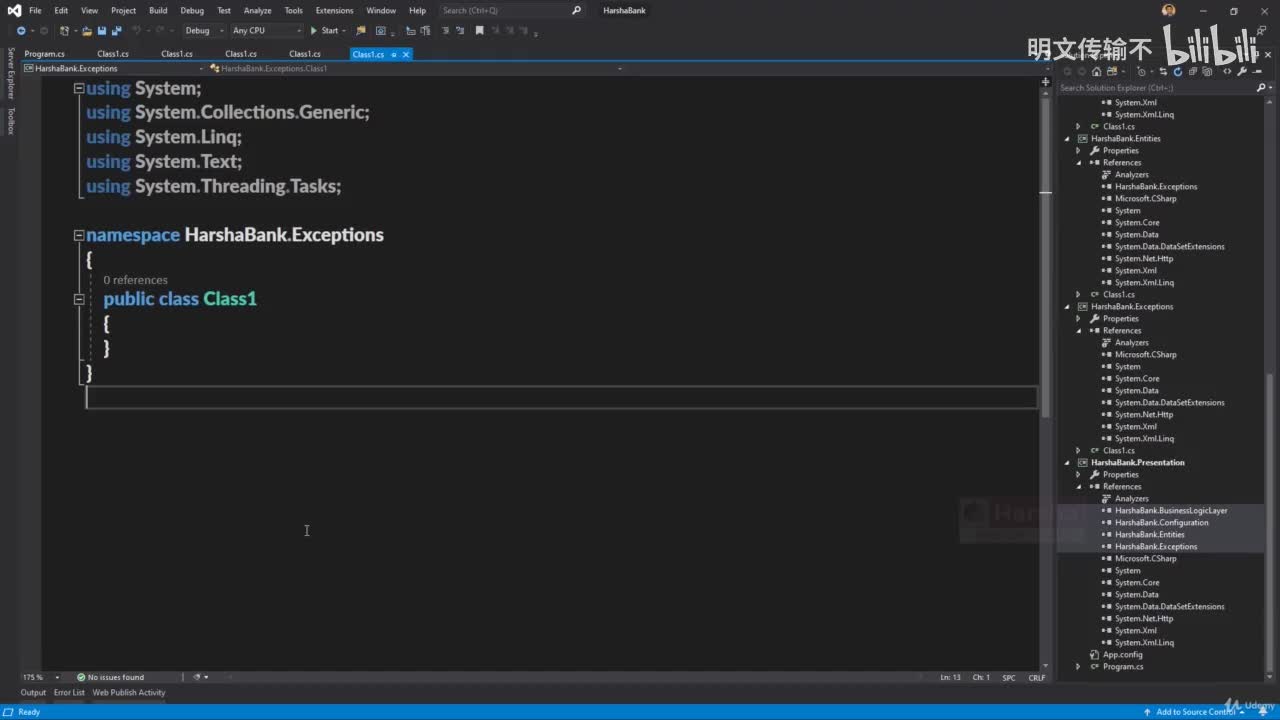The image size is (1280, 720).
Task: Select Analyzers under HarshaBank.Exceptions references
Action: (x=1132, y=343)
